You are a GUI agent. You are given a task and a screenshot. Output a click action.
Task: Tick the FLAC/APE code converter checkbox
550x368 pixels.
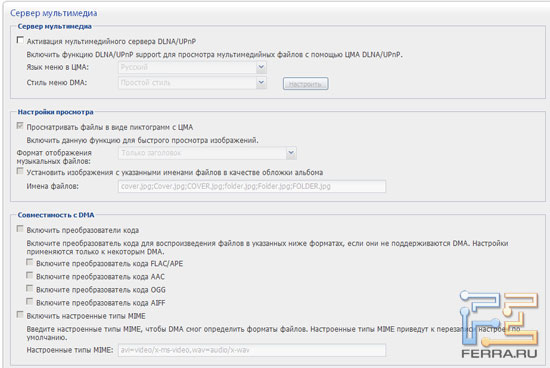(x=30, y=262)
